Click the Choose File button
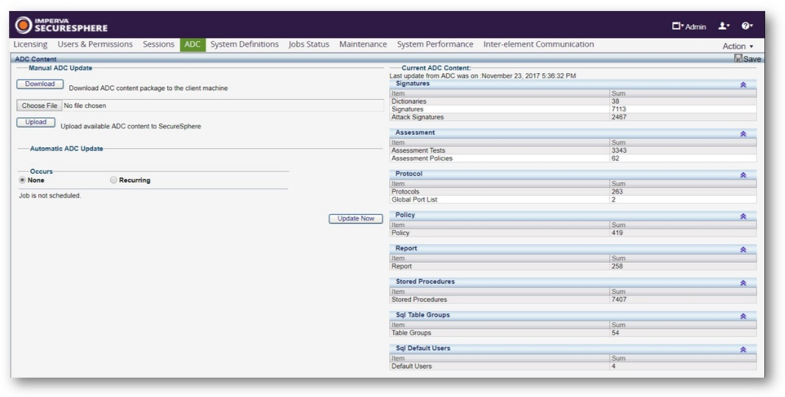The height and width of the screenshot is (397, 785). click(40, 106)
